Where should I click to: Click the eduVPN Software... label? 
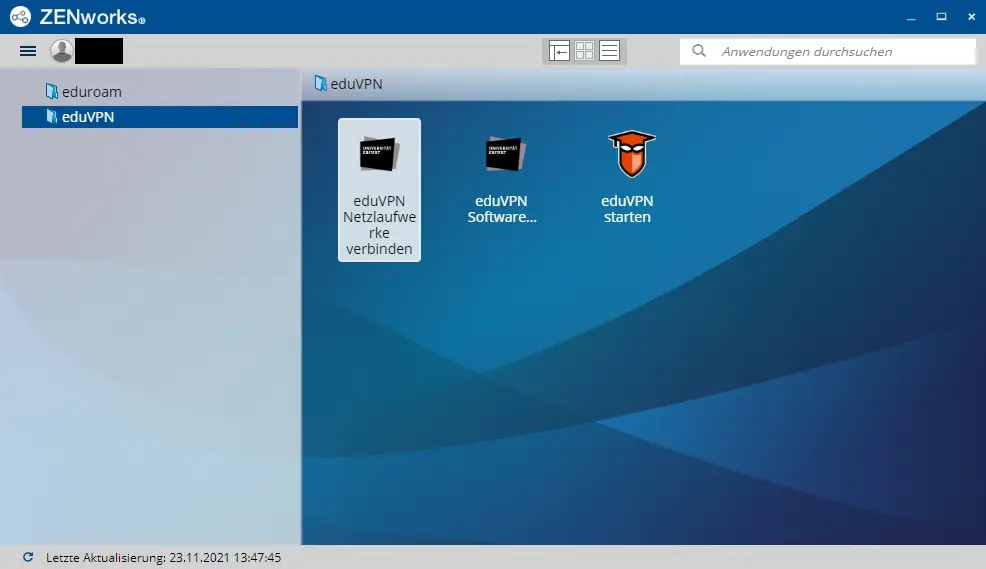click(502, 209)
